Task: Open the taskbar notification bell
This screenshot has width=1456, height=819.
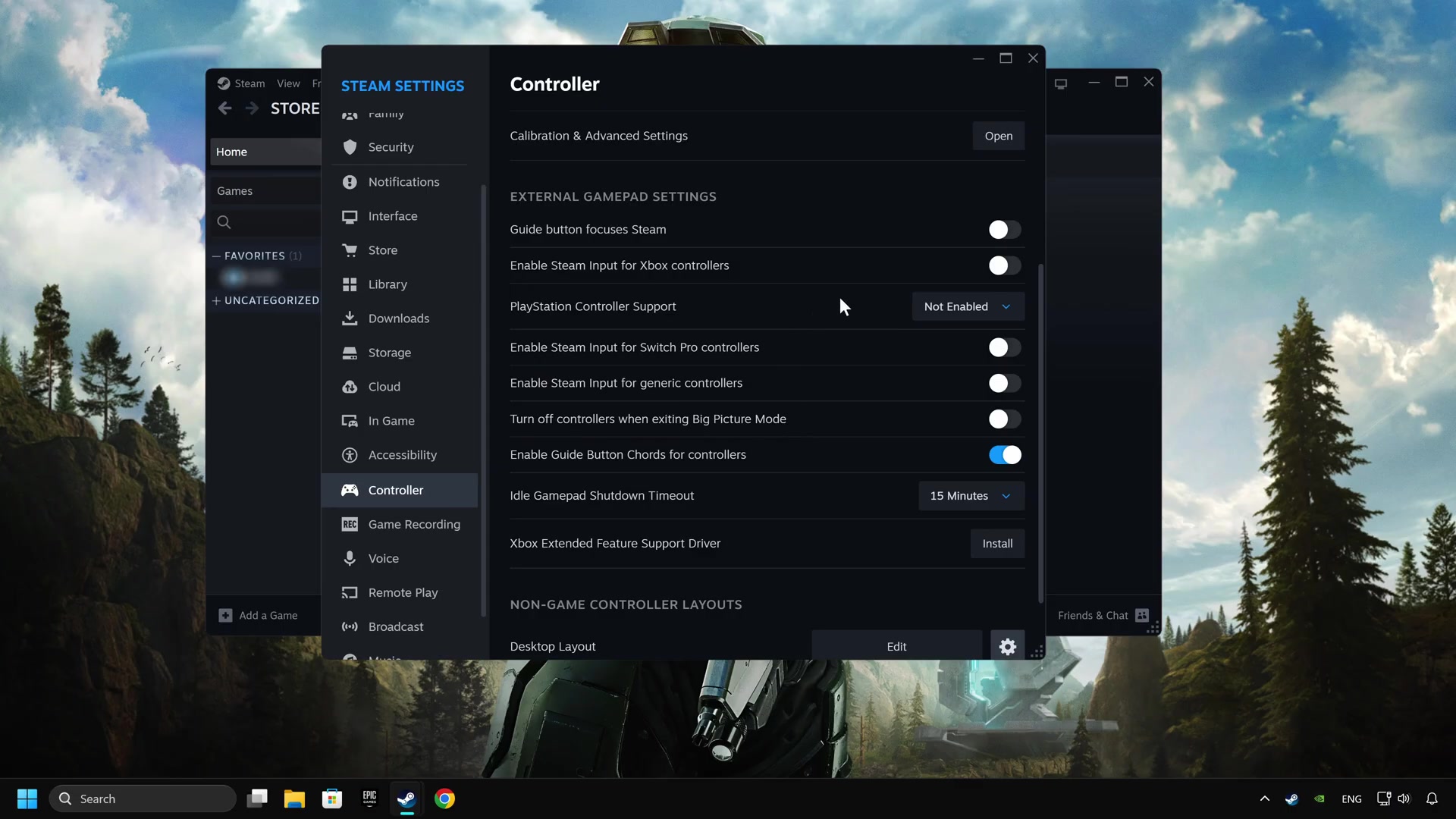Action: tap(1432, 799)
